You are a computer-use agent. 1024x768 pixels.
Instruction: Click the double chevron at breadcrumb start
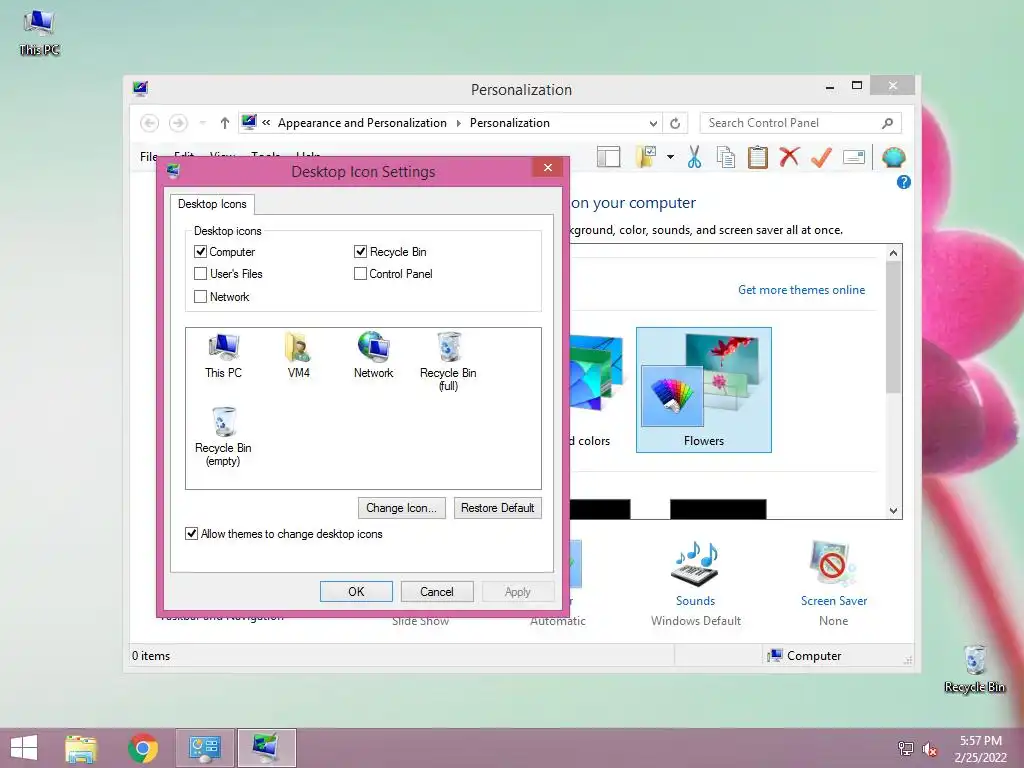pos(266,122)
